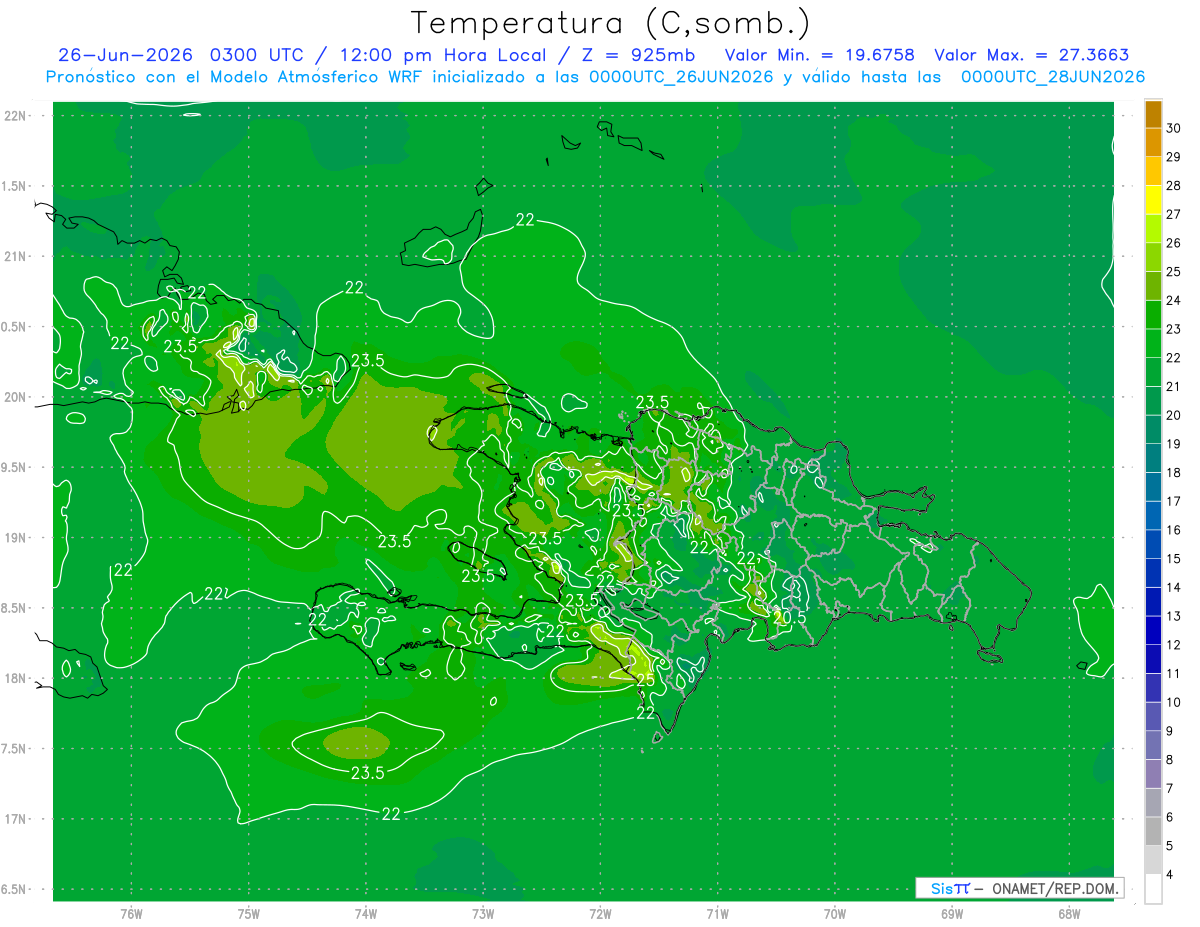Select the date text "26-Jun-2026"
The image size is (1200, 927).
(x=125, y=55)
